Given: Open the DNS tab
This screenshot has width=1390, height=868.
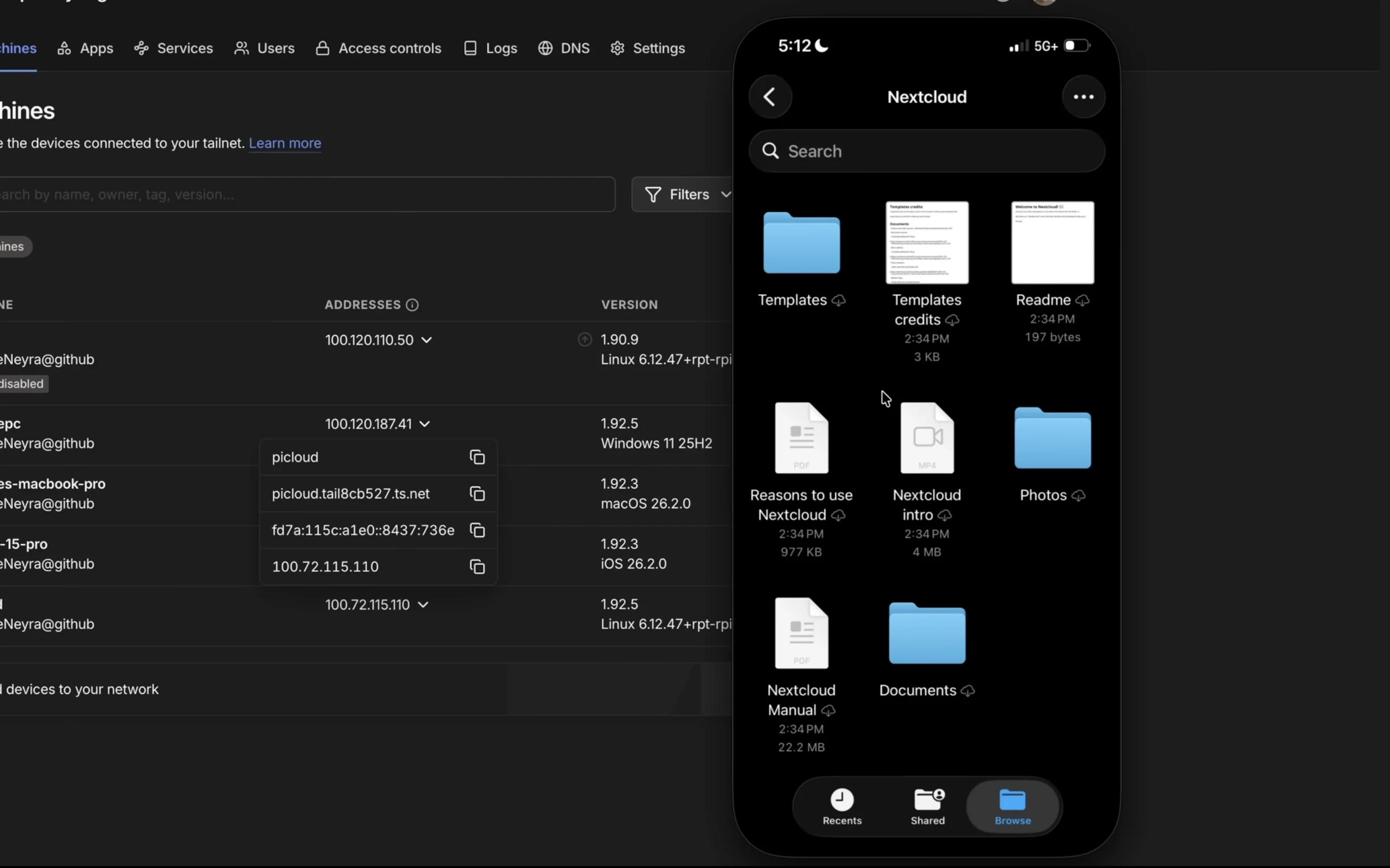Looking at the screenshot, I should (564, 48).
